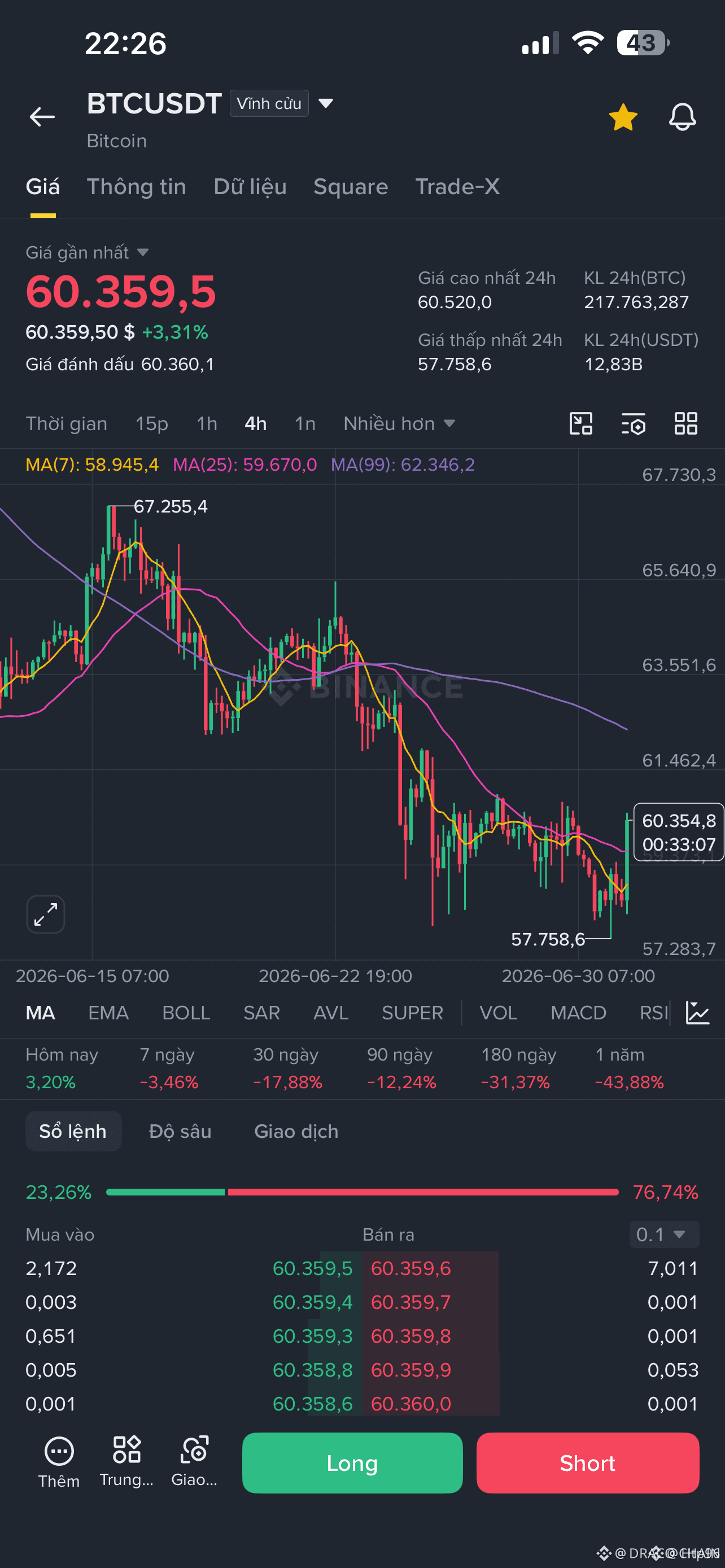Select the Thời gian chart mode
Viewport: 725px width, 1568px height.
[x=67, y=424]
